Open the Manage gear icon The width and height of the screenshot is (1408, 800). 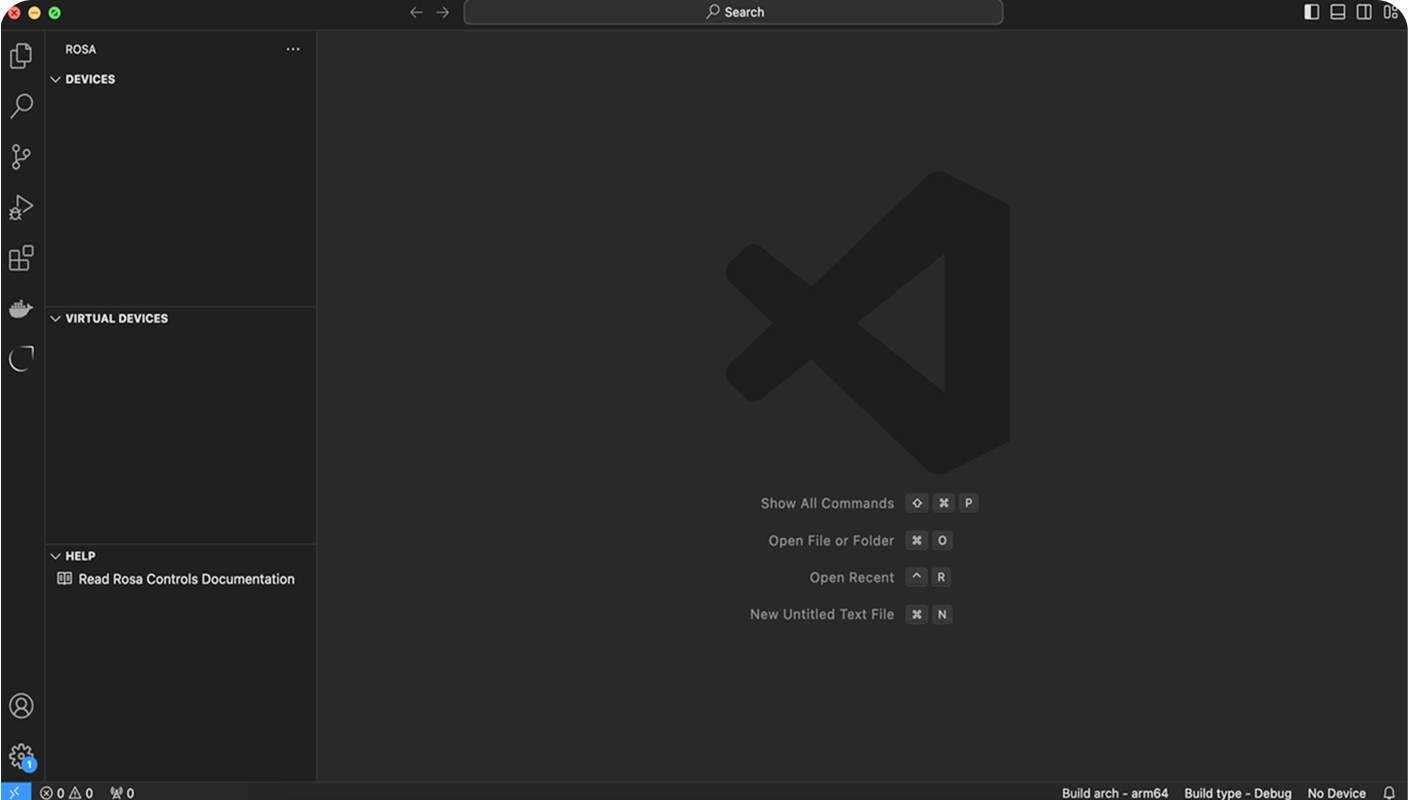(21, 756)
